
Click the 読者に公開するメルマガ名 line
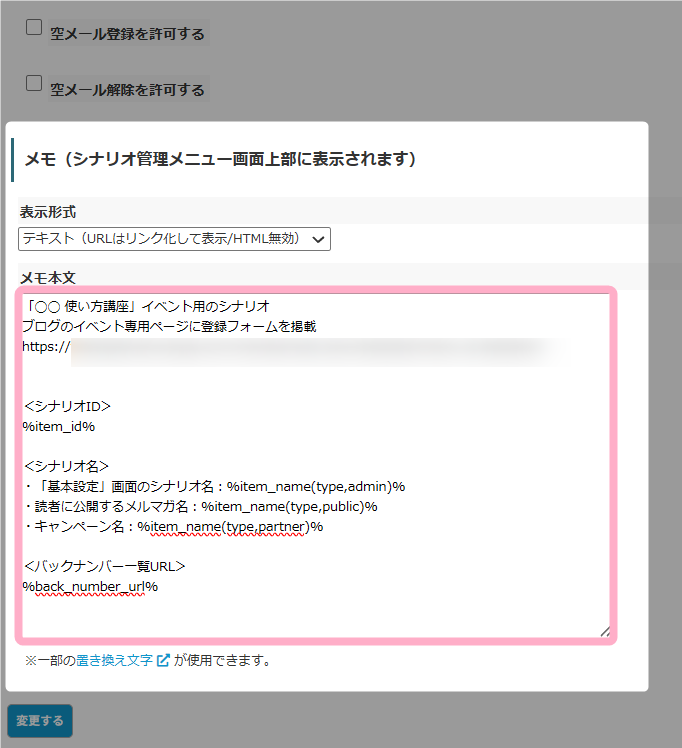(200, 506)
